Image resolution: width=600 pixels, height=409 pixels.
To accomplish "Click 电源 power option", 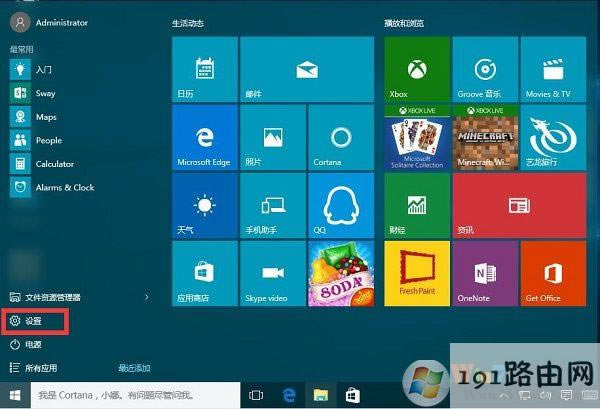I will pyautogui.click(x=34, y=344).
